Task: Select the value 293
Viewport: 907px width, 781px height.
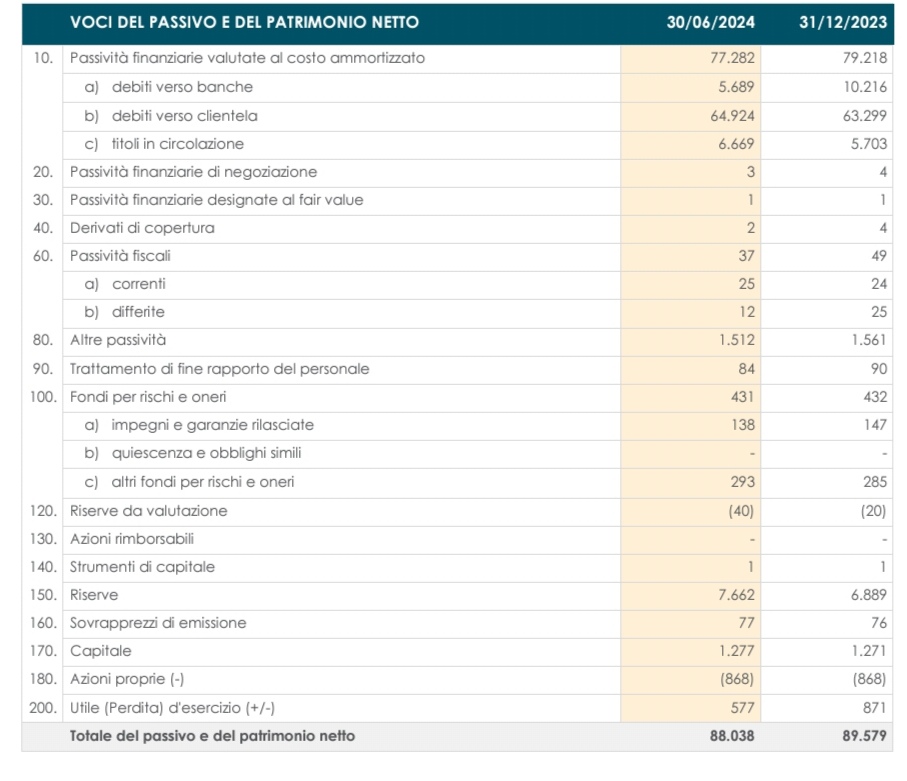Action: click(742, 482)
